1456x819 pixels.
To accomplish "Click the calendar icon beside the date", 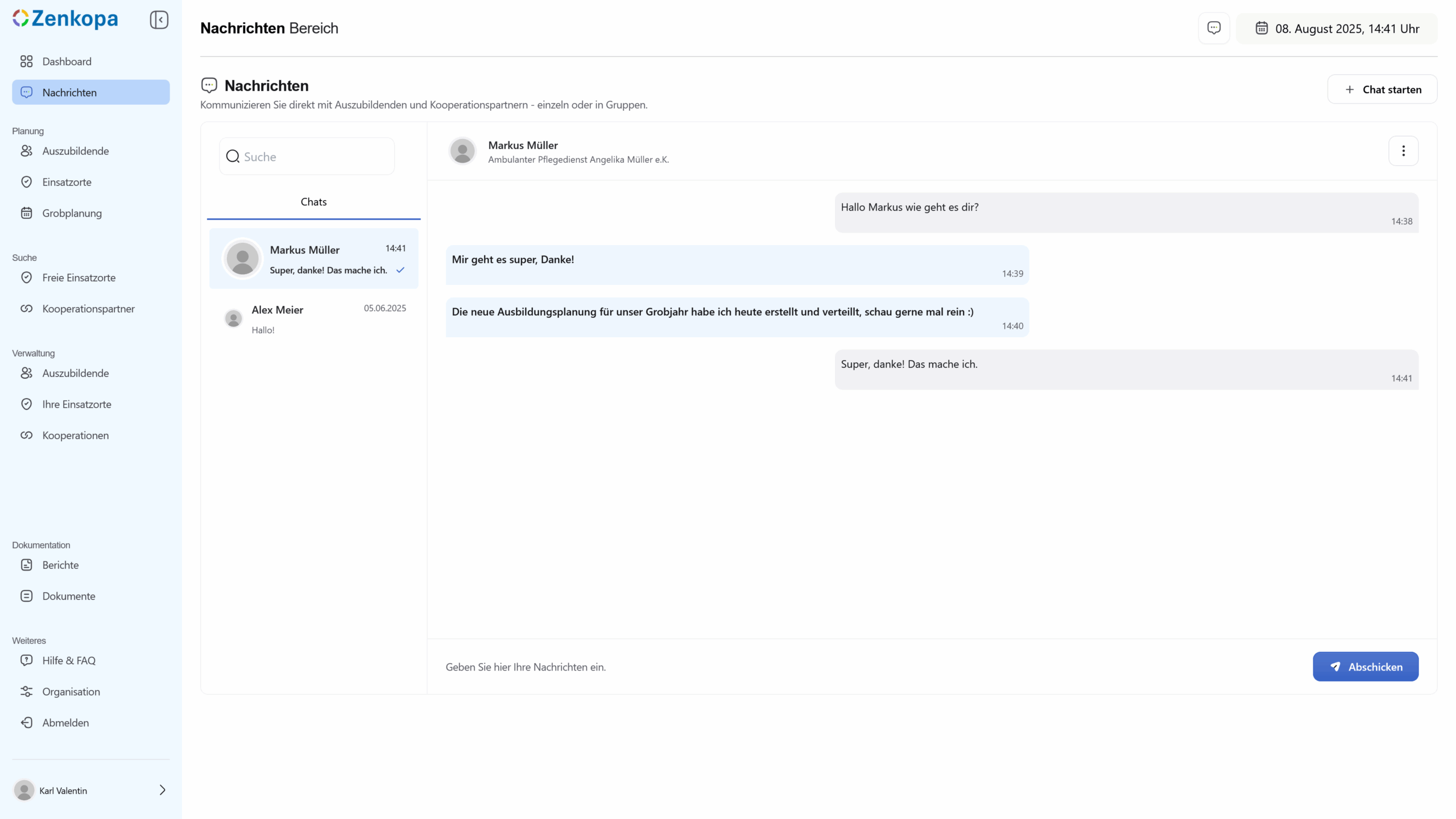I will coord(1261,28).
